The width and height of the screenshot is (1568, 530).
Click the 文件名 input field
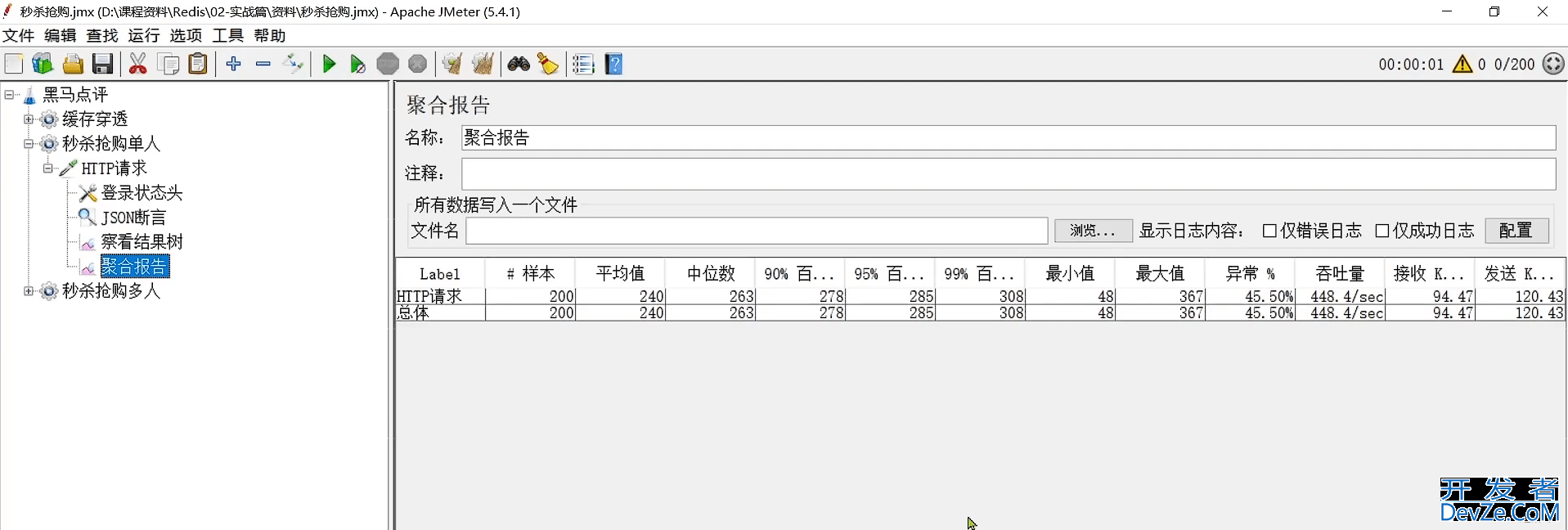tap(757, 231)
